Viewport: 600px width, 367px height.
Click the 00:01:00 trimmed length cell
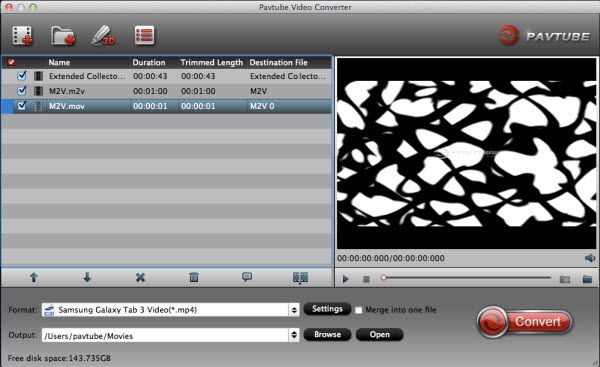[x=198, y=91]
